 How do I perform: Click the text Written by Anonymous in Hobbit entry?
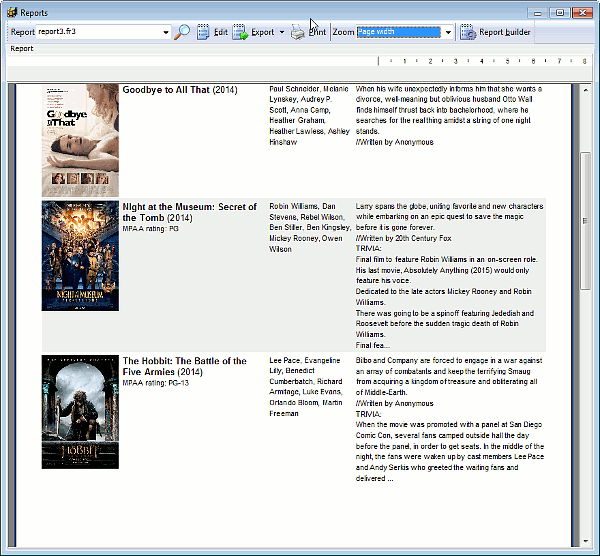[x=395, y=403]
